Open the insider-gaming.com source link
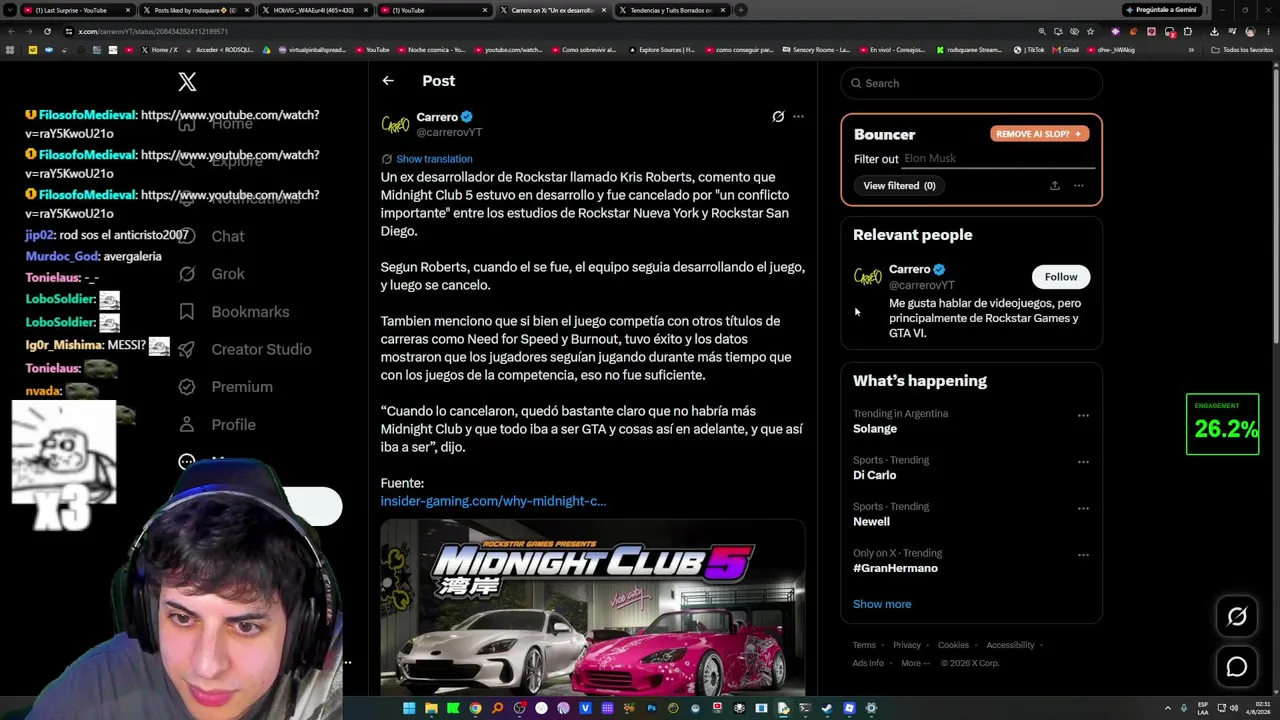This screenshot has height=720, width=1280. pos(493,501)
